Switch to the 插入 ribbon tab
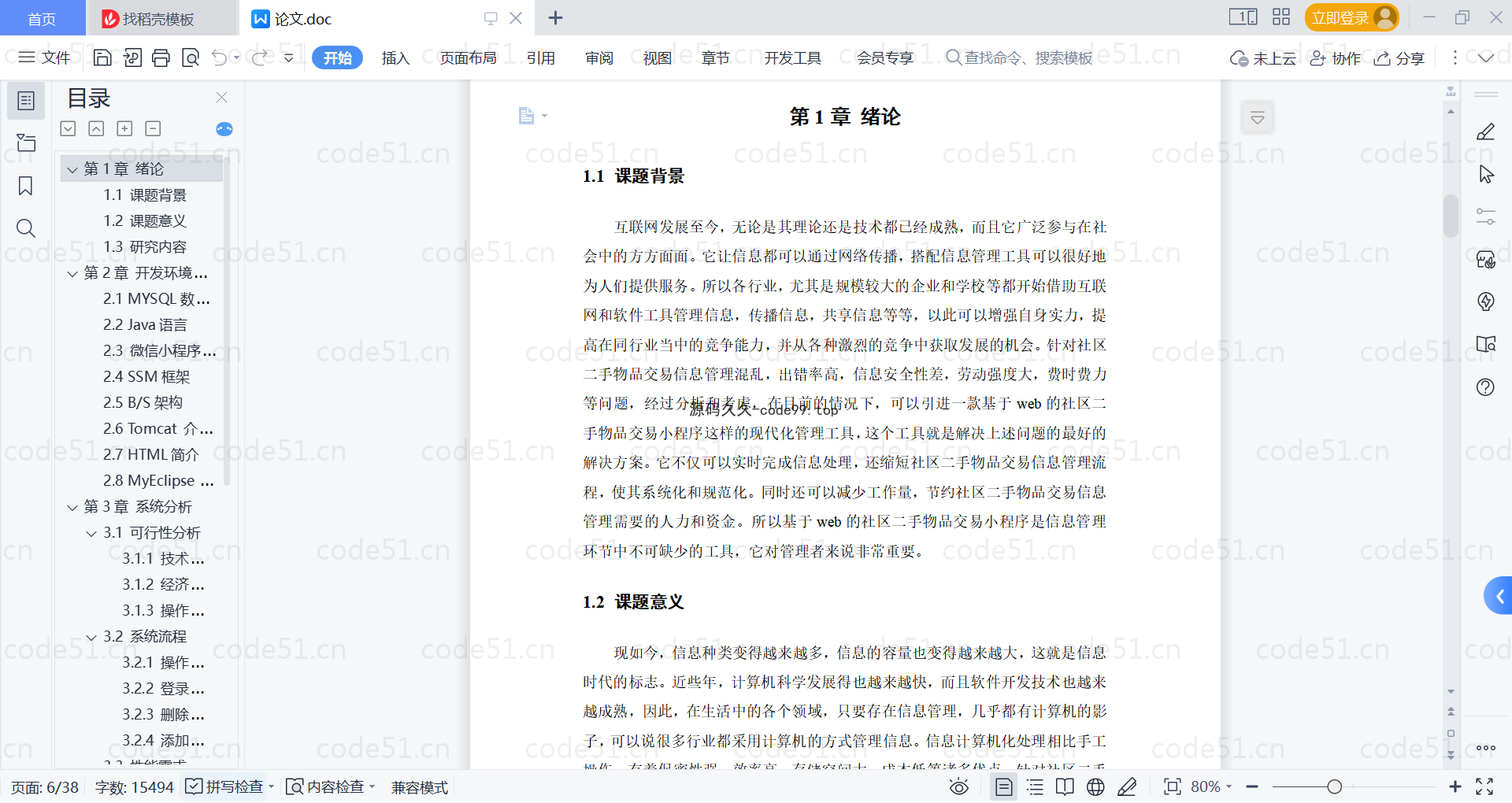This screenshot has height=803, width=1512. click(395, 57)
